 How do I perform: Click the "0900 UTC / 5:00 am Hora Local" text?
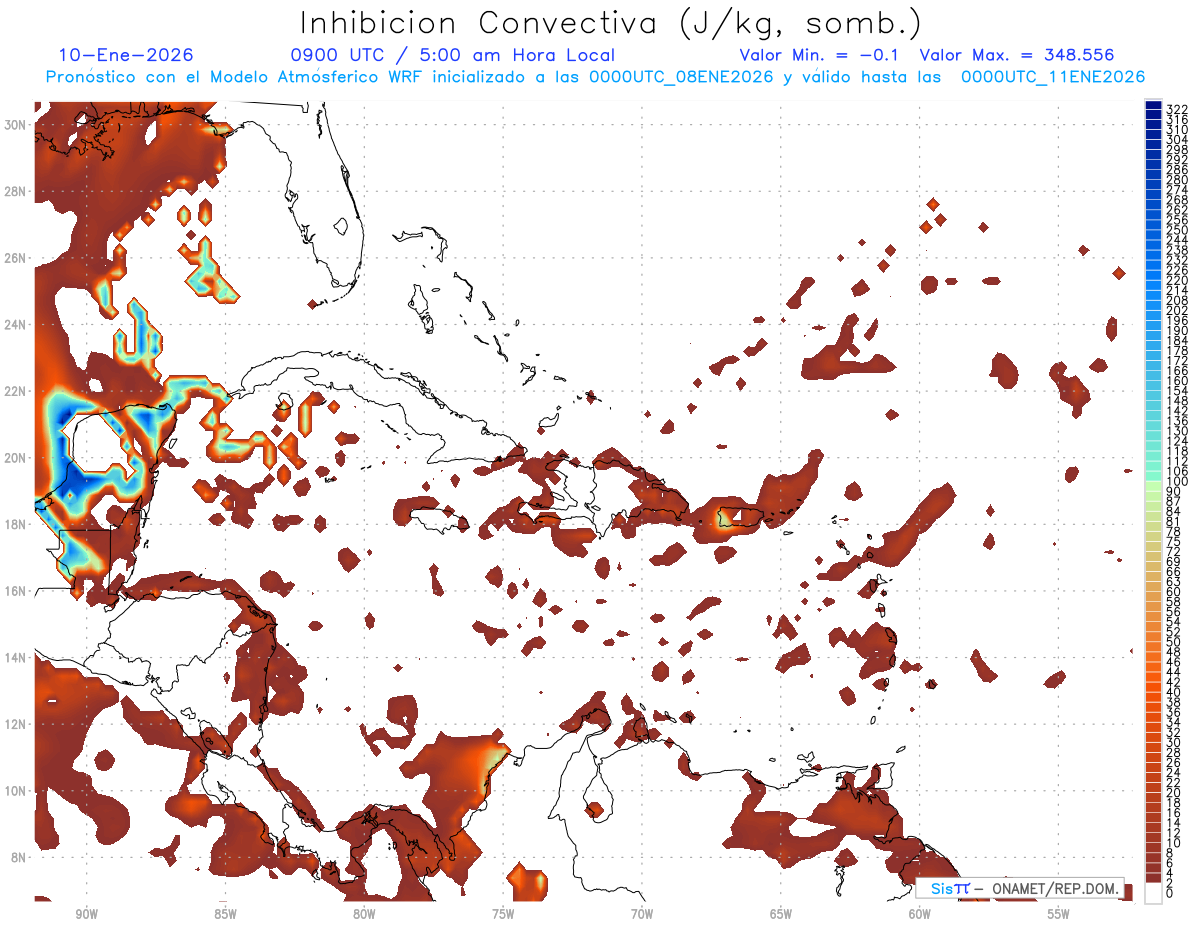pyautogui.click(x=452, y=55)
